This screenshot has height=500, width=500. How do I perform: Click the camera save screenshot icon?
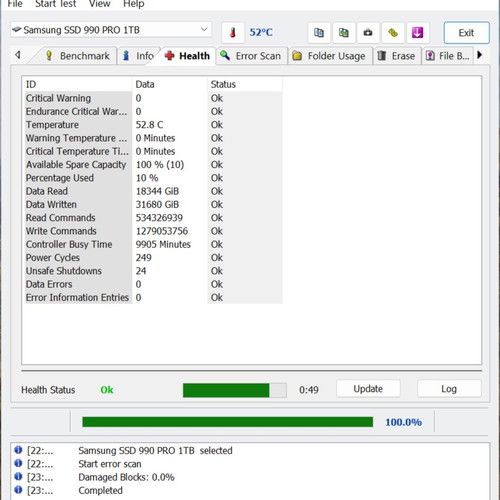pyautogui.click(x=368, y=33)
